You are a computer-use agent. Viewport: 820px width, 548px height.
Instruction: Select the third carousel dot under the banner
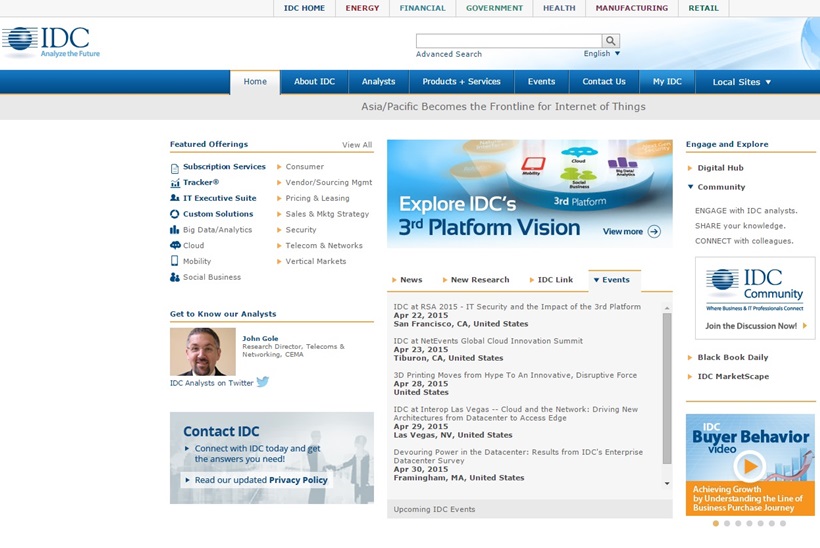click(x=738, y=523)
